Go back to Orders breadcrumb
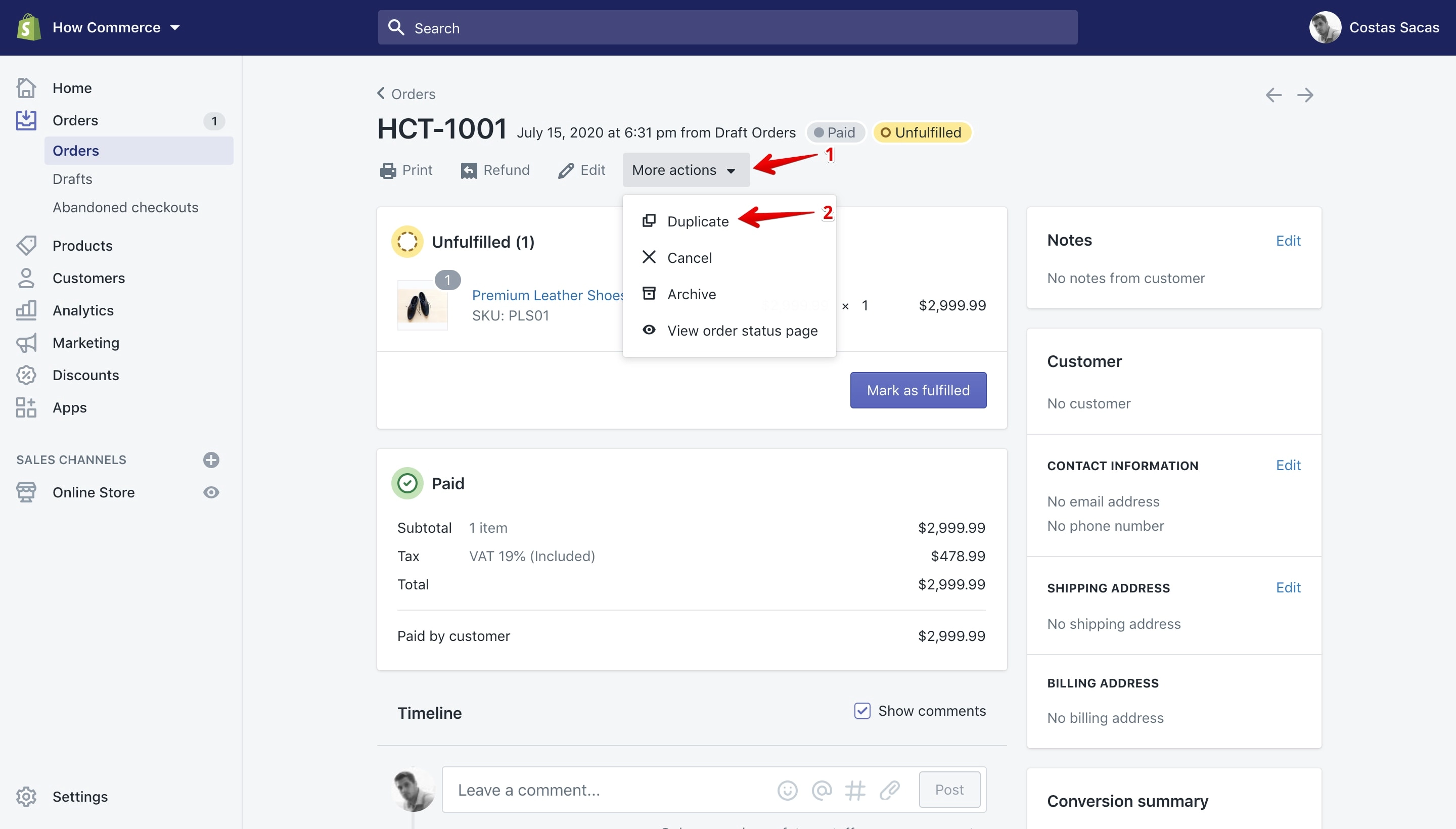This screenshot has height=829, width=1456. pyautogui.click(x=406, y=94)
